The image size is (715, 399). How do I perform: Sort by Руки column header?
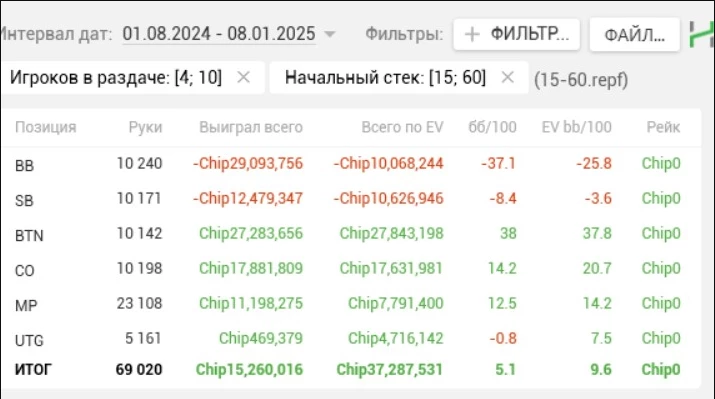point(145,127)
